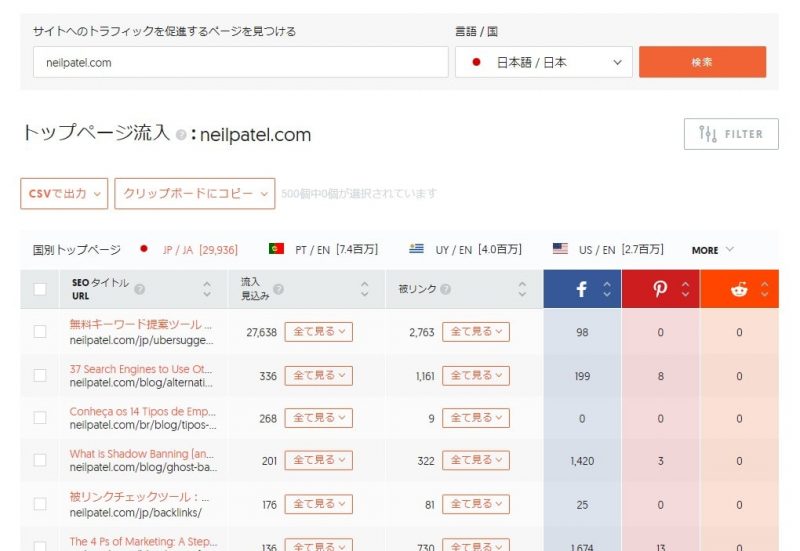Check the box for 無料キーワード提案ツール row

click(x=40, y=332)
